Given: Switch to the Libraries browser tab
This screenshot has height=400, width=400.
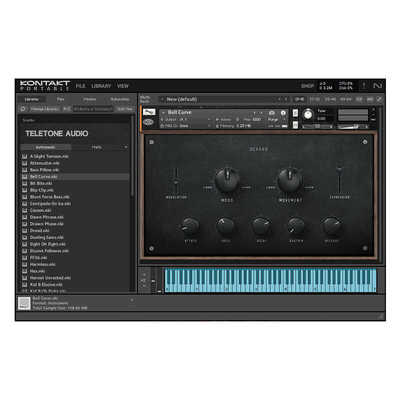Looking at the screenshot, I should [x=32, y=99].
